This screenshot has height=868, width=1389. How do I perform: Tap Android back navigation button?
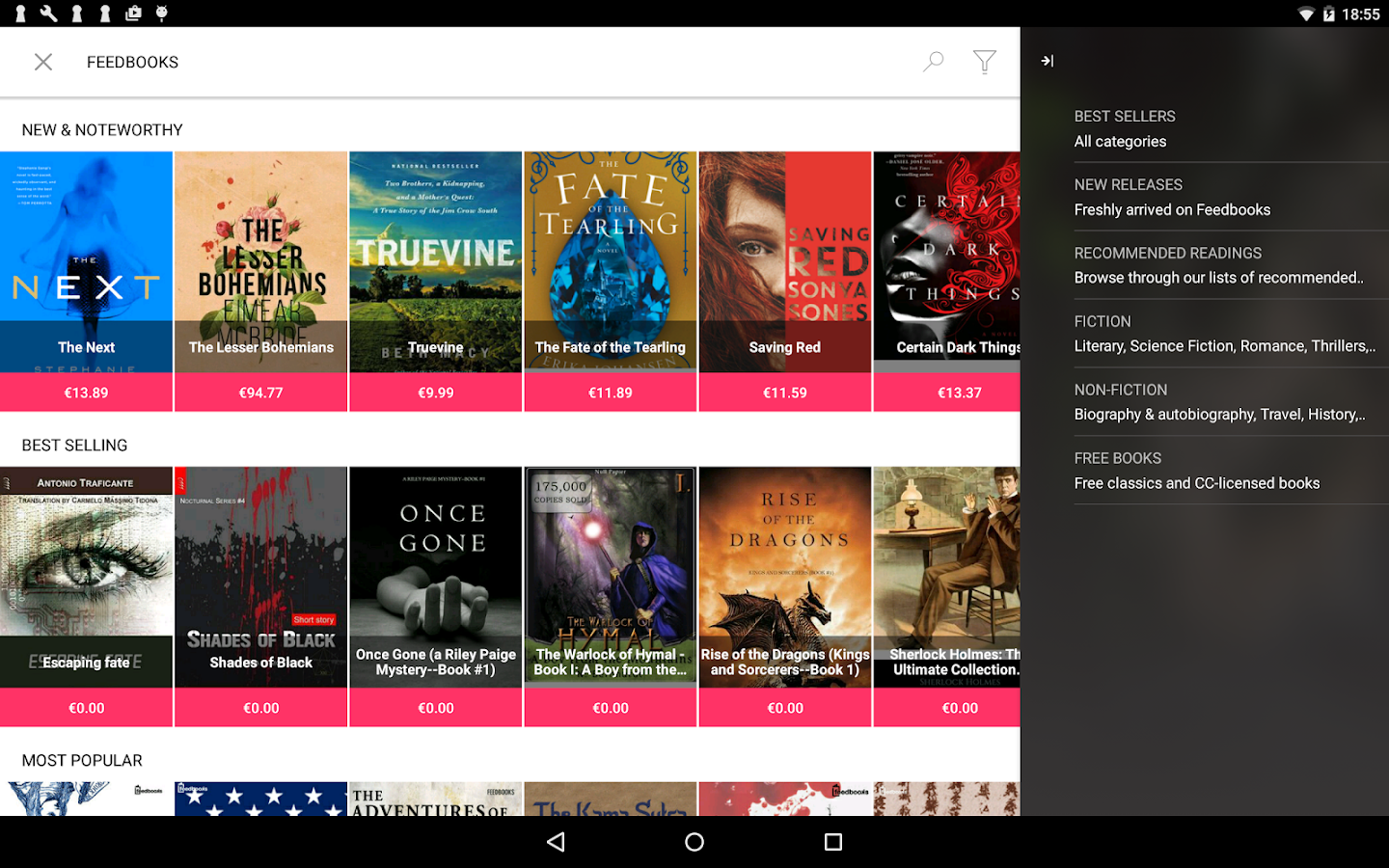[556, 842]
